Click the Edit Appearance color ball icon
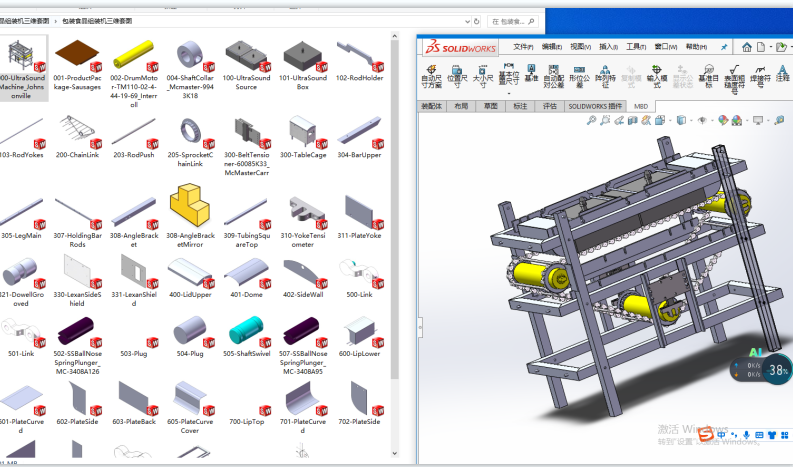The width and height of the screenshot is (793, 467). (x=723, y=120)
